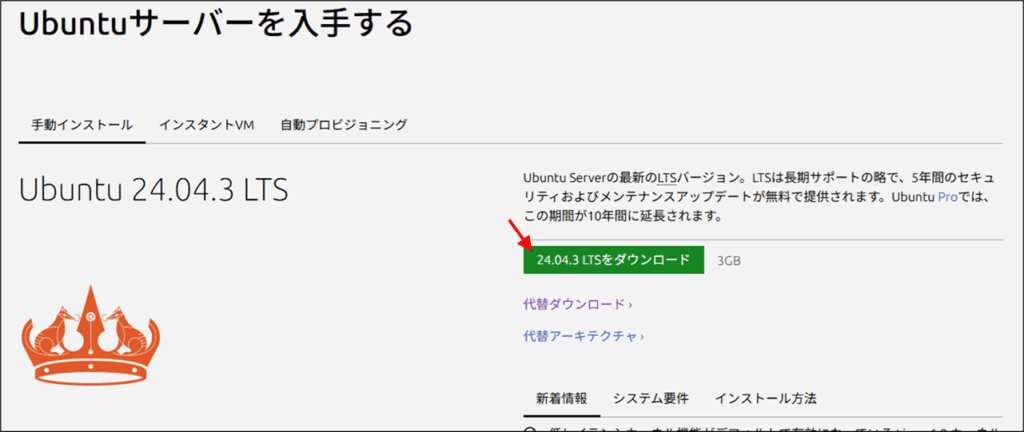This screenshot has width=1024, height=432.
Task: Click the underlined LTS abbreviation in the description
Action: click(666, 177)
